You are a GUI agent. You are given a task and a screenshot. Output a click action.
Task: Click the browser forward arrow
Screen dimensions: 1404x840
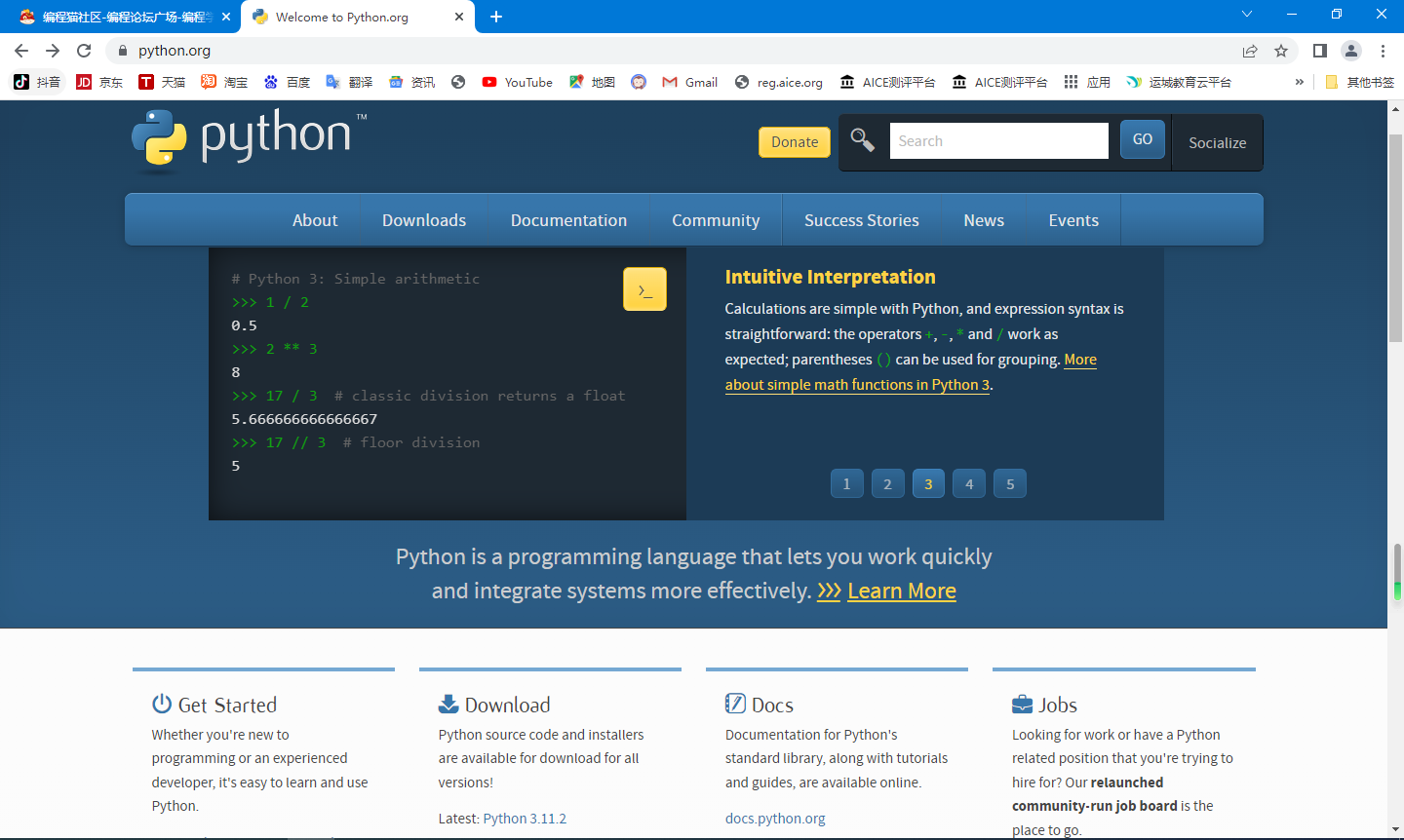pos(53,51)
